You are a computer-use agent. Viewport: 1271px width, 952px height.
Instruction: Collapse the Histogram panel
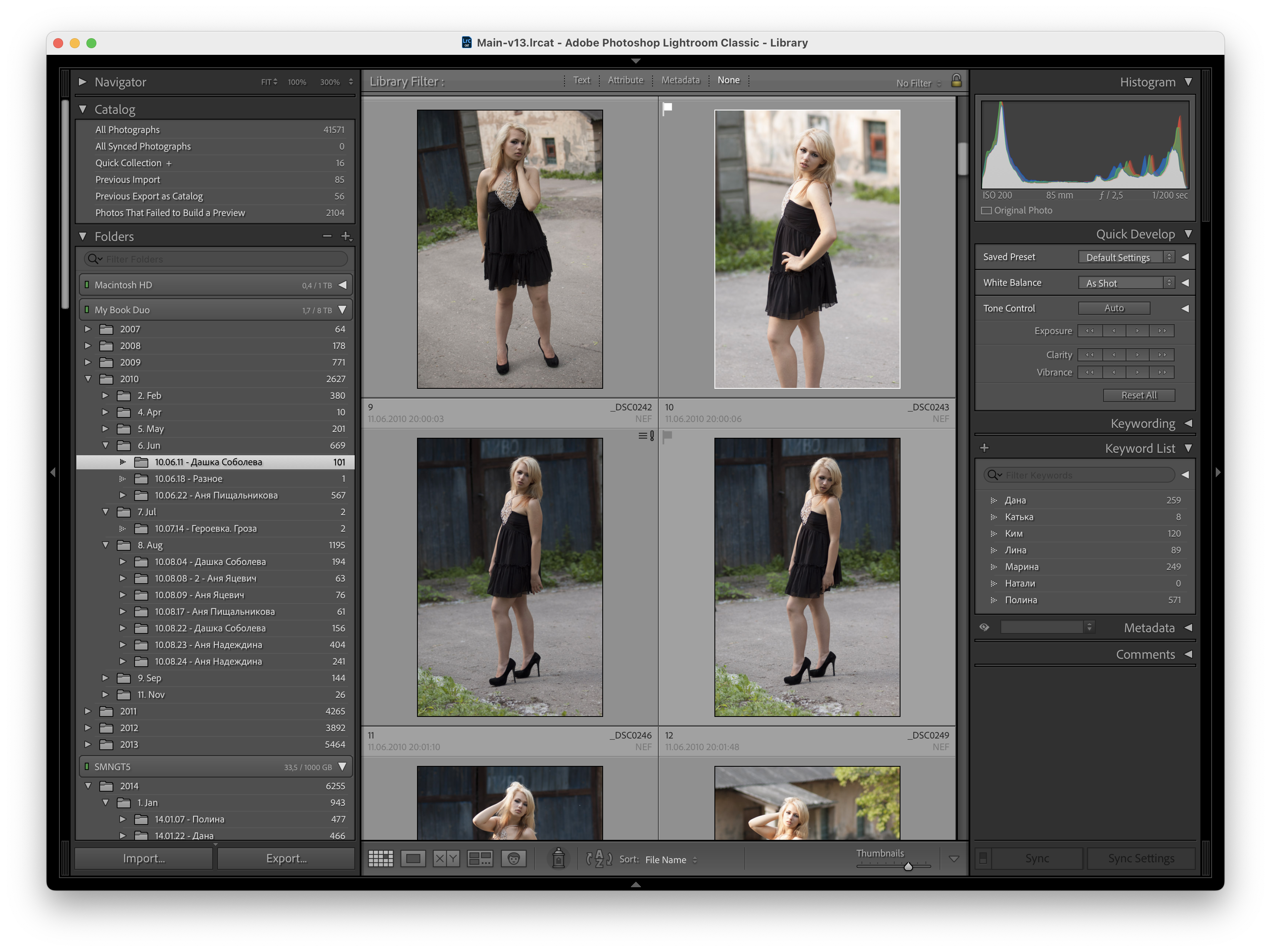tap(1188, 82)
